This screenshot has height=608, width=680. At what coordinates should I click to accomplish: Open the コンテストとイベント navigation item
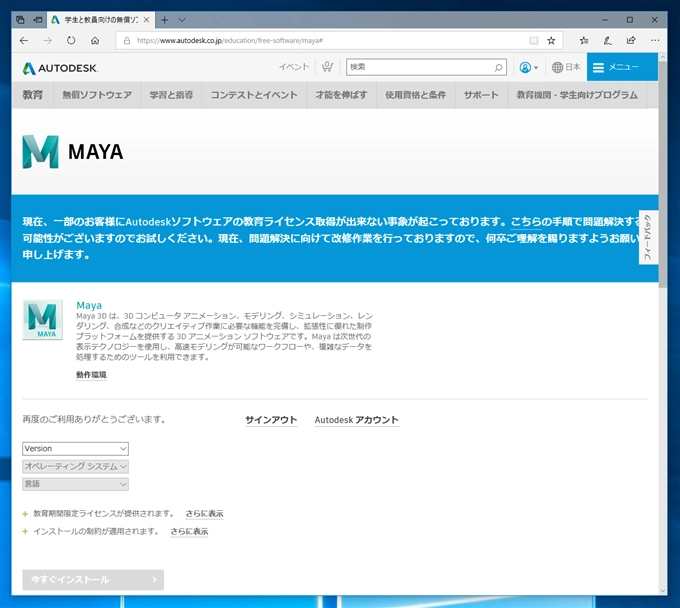pos(254,95)
